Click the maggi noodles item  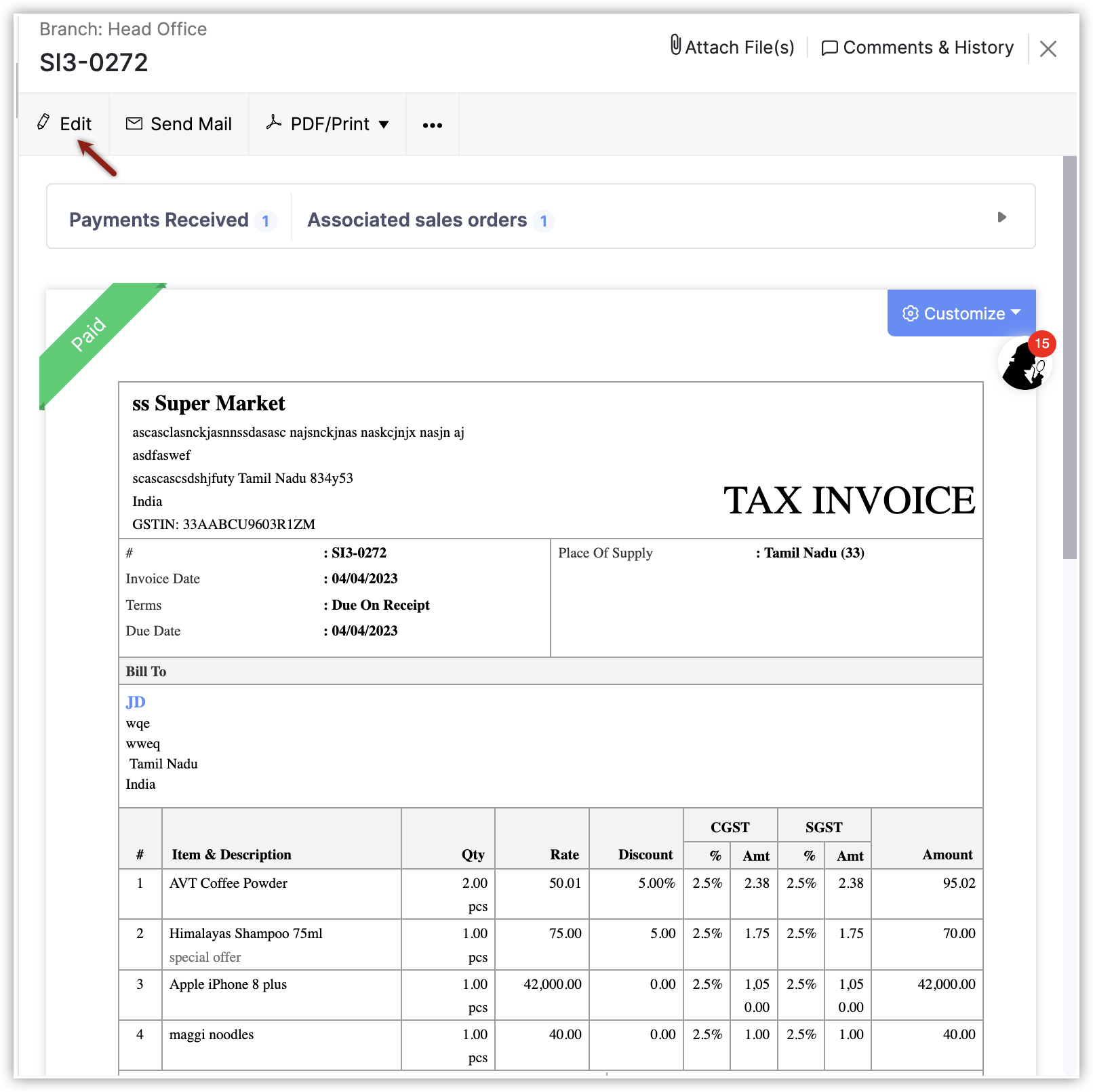212,1034
